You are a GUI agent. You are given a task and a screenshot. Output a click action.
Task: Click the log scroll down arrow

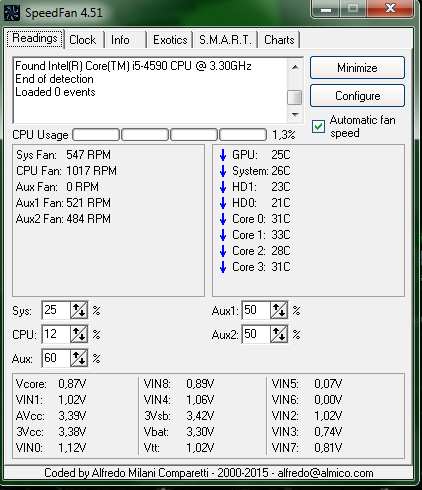pyautogui.click(x=295, y=115)
